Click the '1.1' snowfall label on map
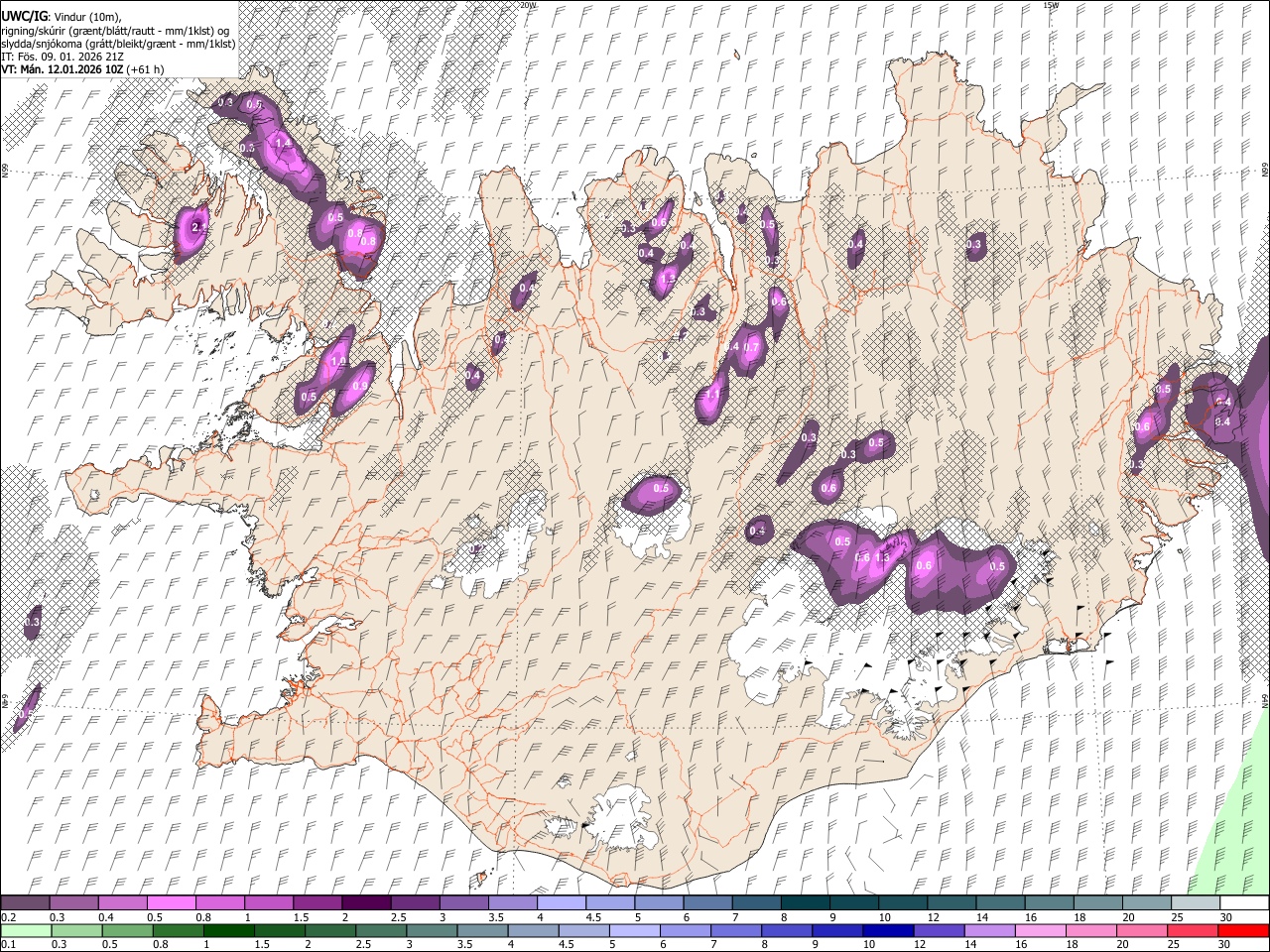Screen dimensions: 1270x952 [712, 395]
